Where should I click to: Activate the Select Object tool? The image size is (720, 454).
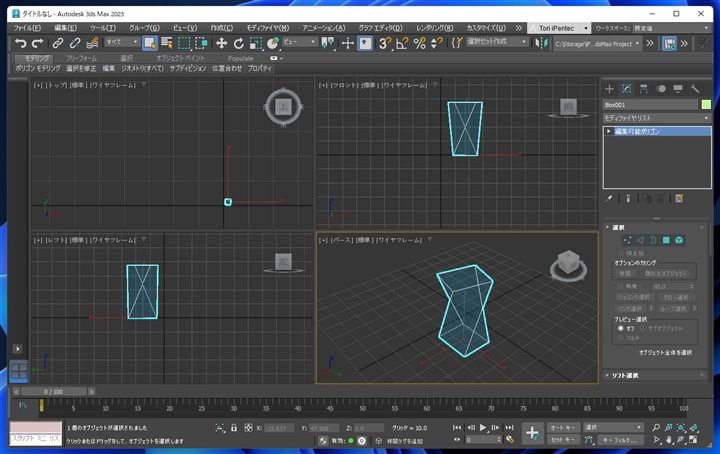pos(150,44)
